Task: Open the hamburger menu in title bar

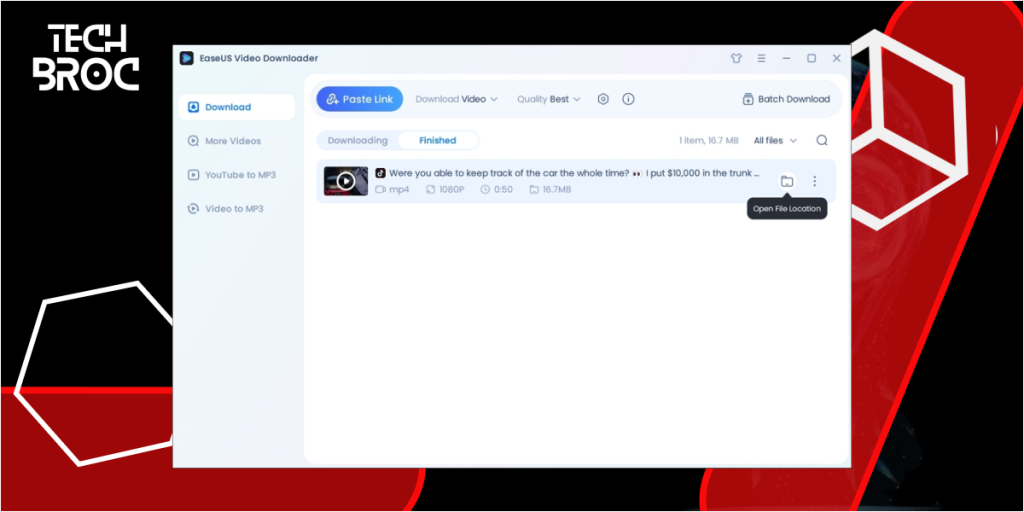Action: (761, 58)
